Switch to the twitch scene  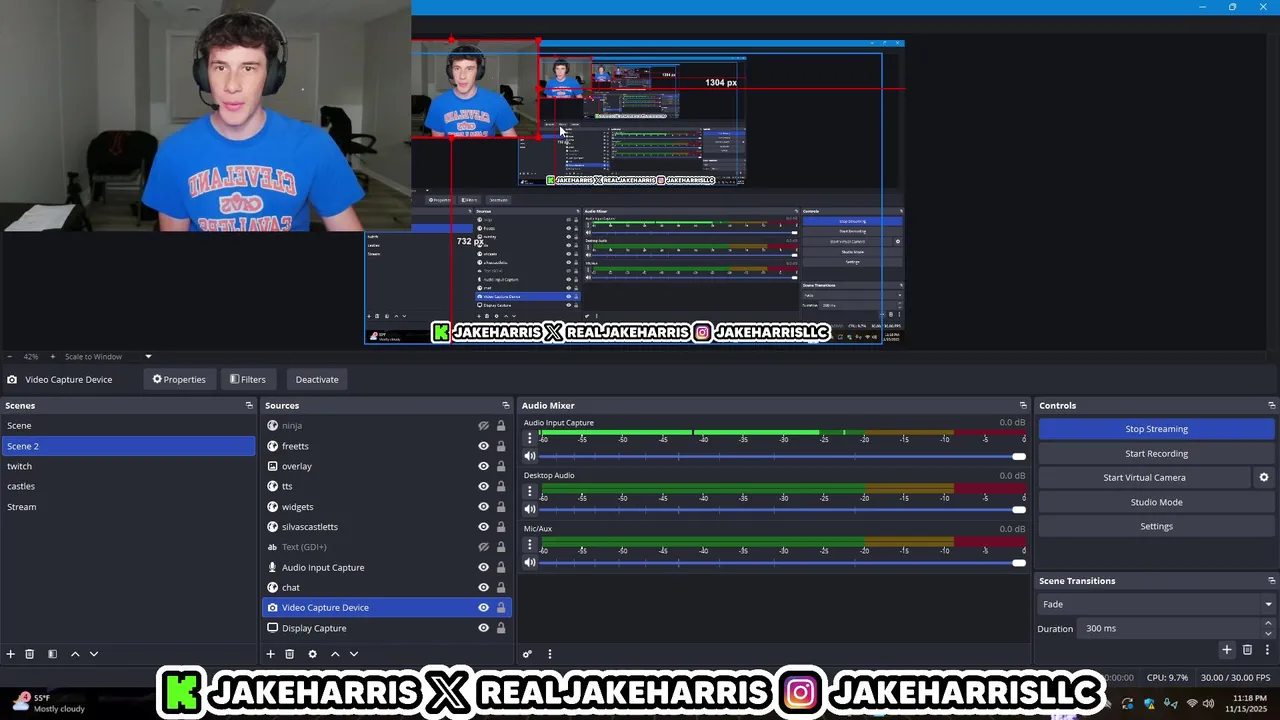pyautogui.click(x=128, y=466)
